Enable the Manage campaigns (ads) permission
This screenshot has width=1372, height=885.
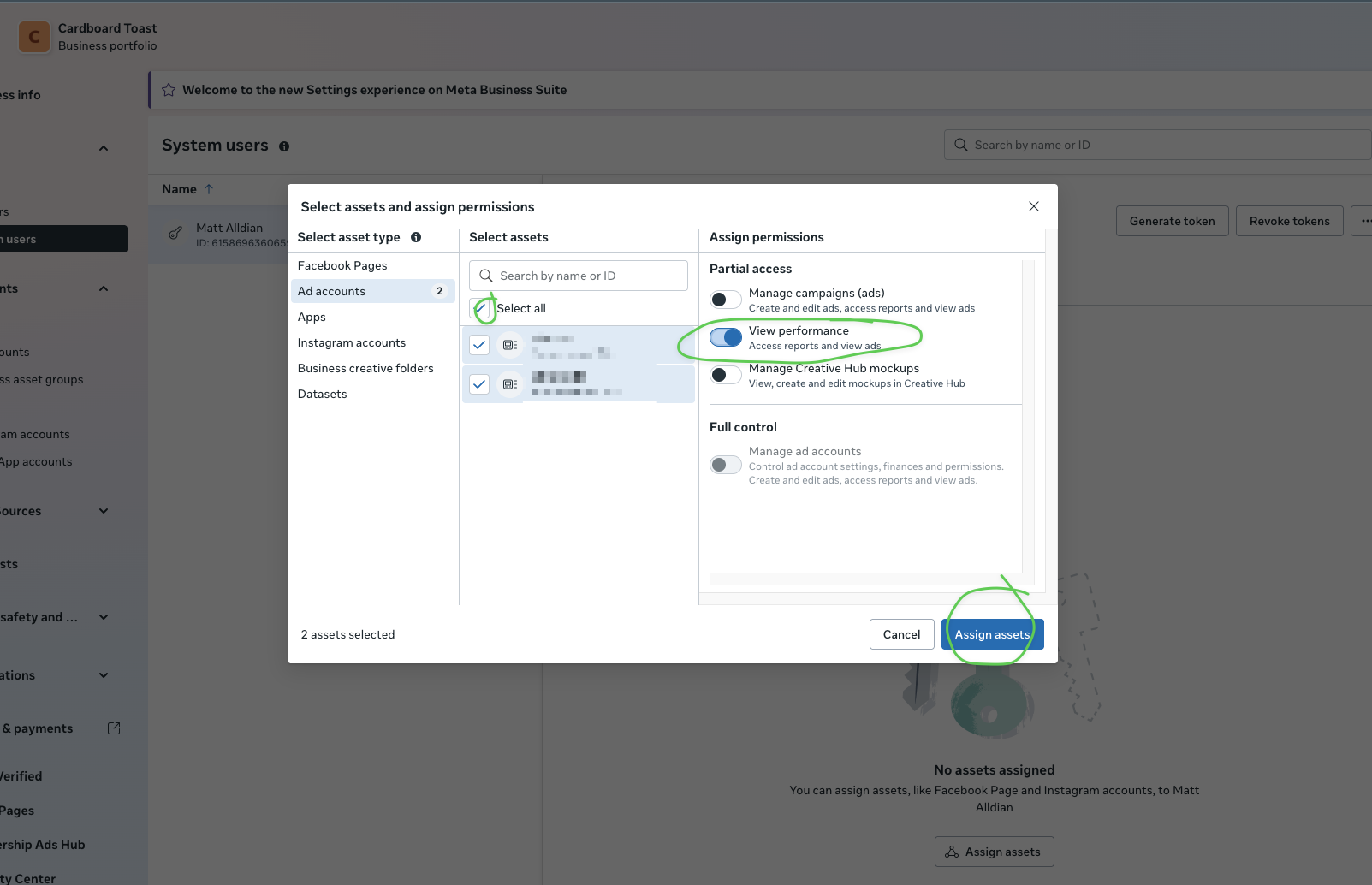pos(725,299)
